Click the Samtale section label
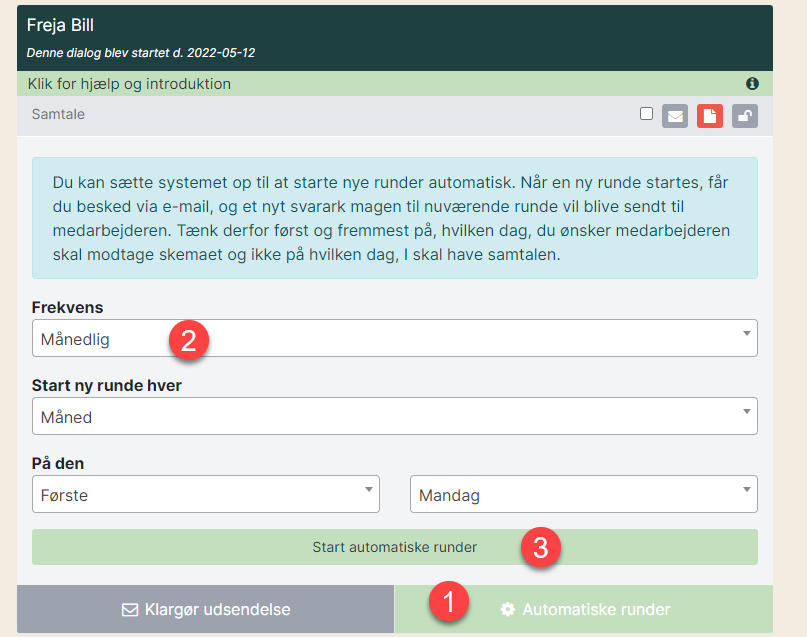 [58, 115]
